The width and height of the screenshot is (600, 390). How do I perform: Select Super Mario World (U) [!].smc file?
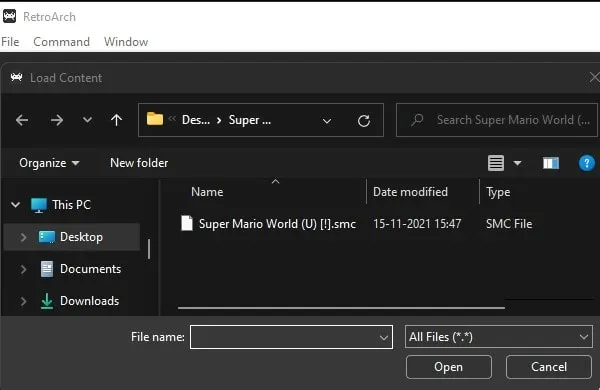click(x=277, y=224)
